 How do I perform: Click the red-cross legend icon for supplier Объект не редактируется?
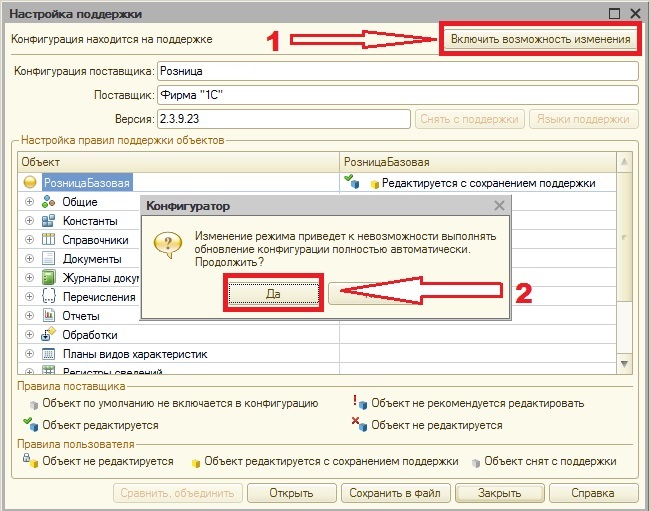360,424
